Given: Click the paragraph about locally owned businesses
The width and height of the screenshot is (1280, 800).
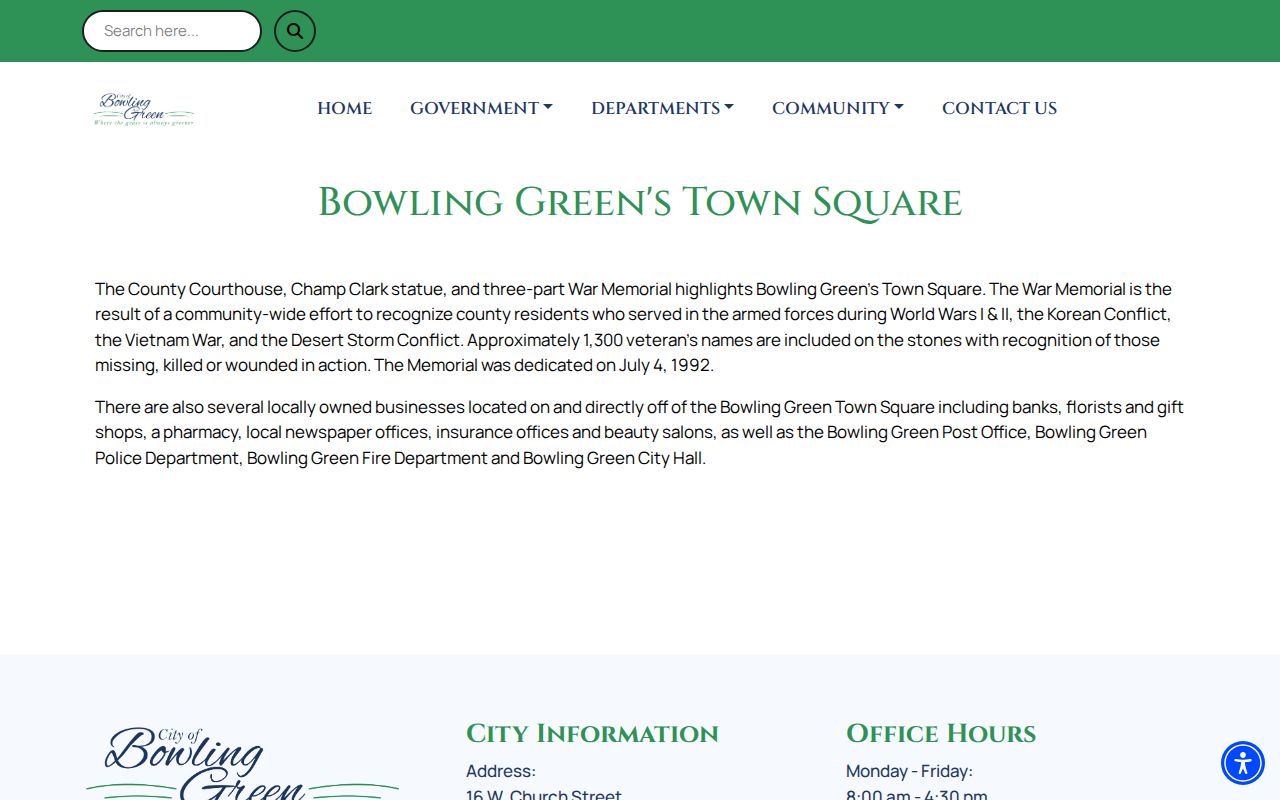Looking at the screenshot, I should (640, 432).
